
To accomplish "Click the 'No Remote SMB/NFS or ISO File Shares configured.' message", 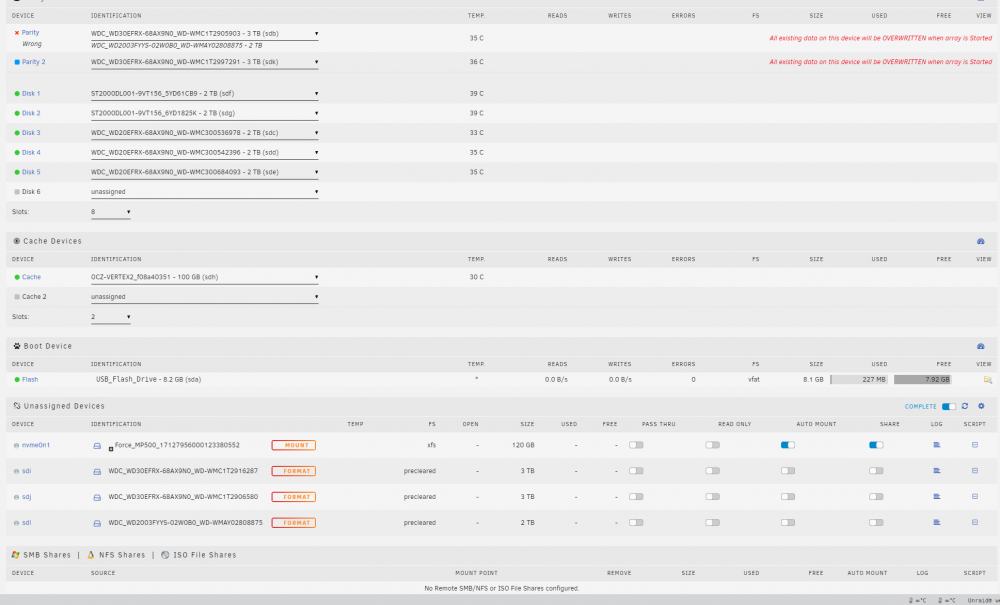I will pos(502,588).
